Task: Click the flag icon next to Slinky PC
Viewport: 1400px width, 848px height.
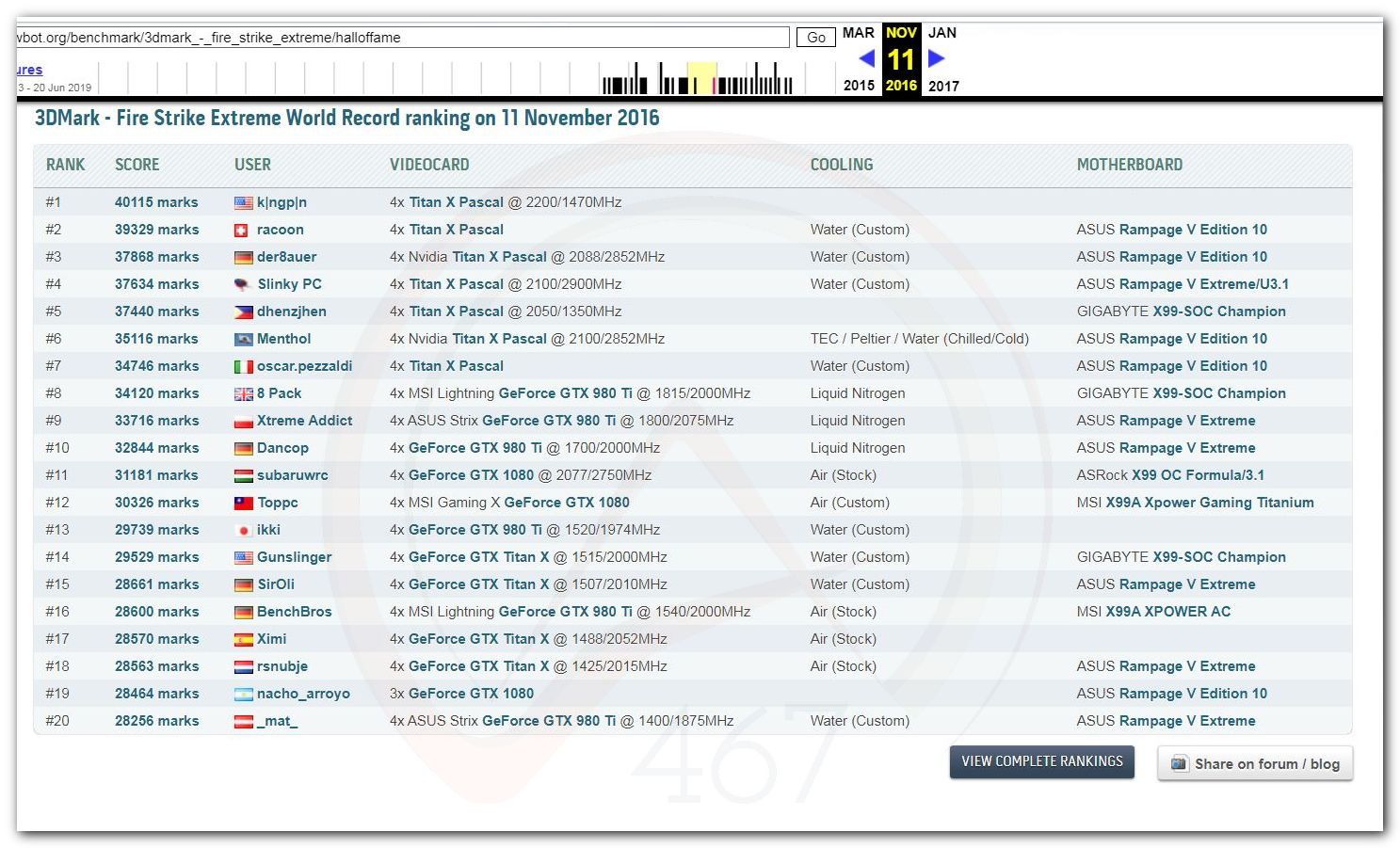Action: point(242,284)
